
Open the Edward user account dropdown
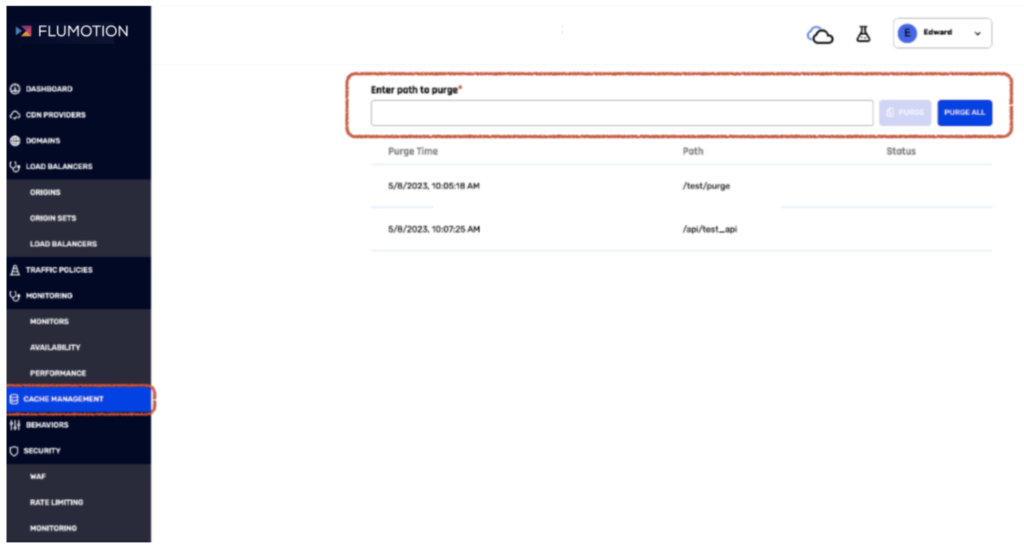tap(942, 33)
